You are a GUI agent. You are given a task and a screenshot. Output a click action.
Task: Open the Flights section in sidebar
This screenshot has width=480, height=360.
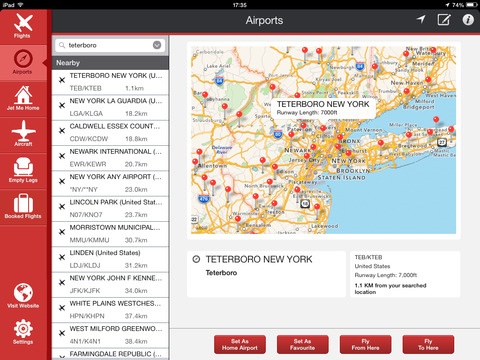click(x=23, y=27)
